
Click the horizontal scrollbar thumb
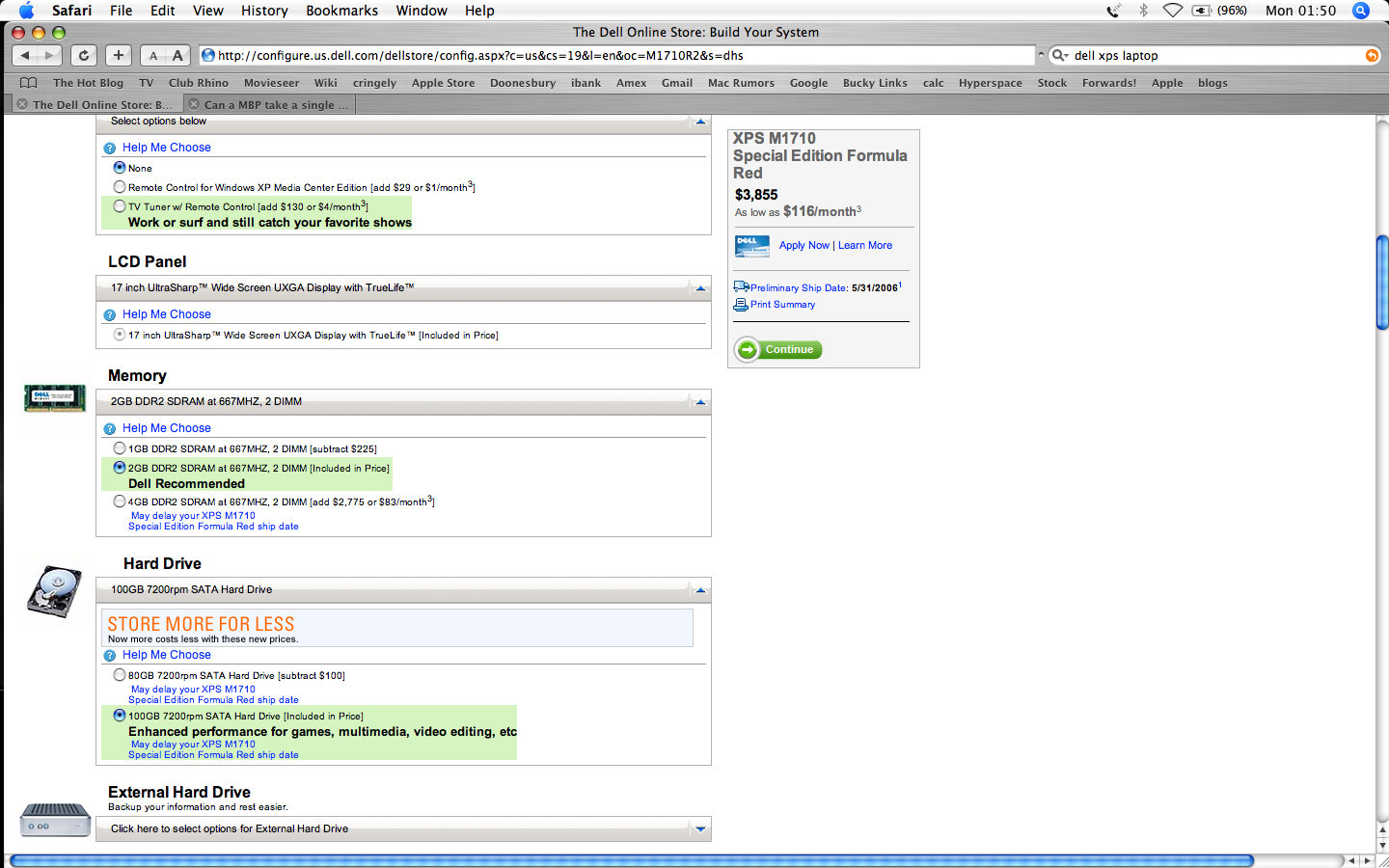click(632, 860)
